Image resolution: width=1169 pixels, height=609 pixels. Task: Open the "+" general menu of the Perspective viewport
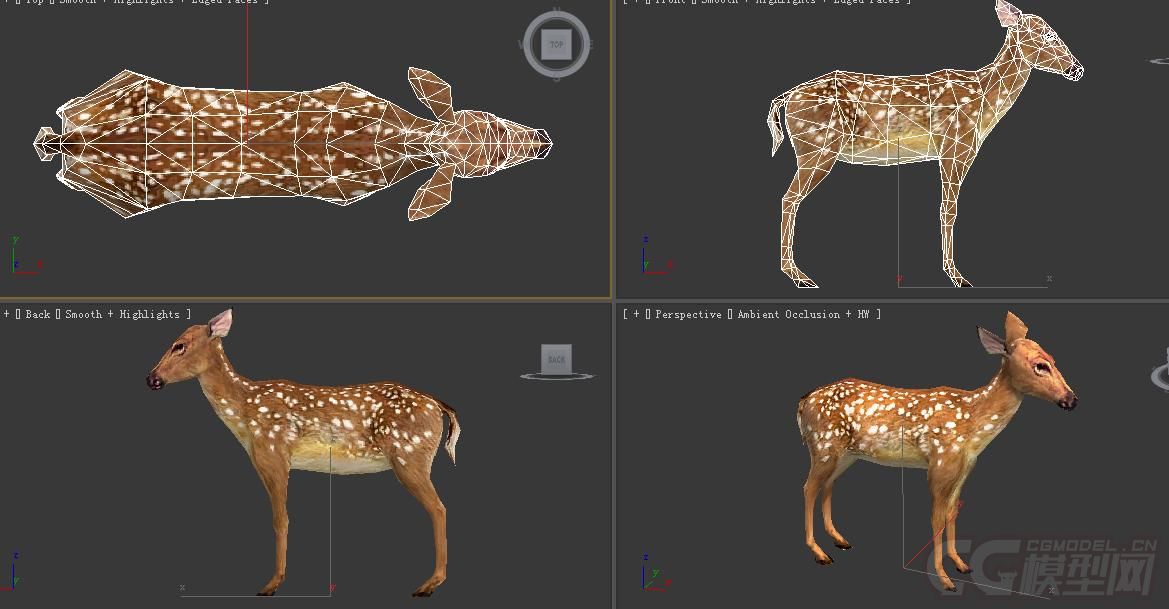coord(636,315)
